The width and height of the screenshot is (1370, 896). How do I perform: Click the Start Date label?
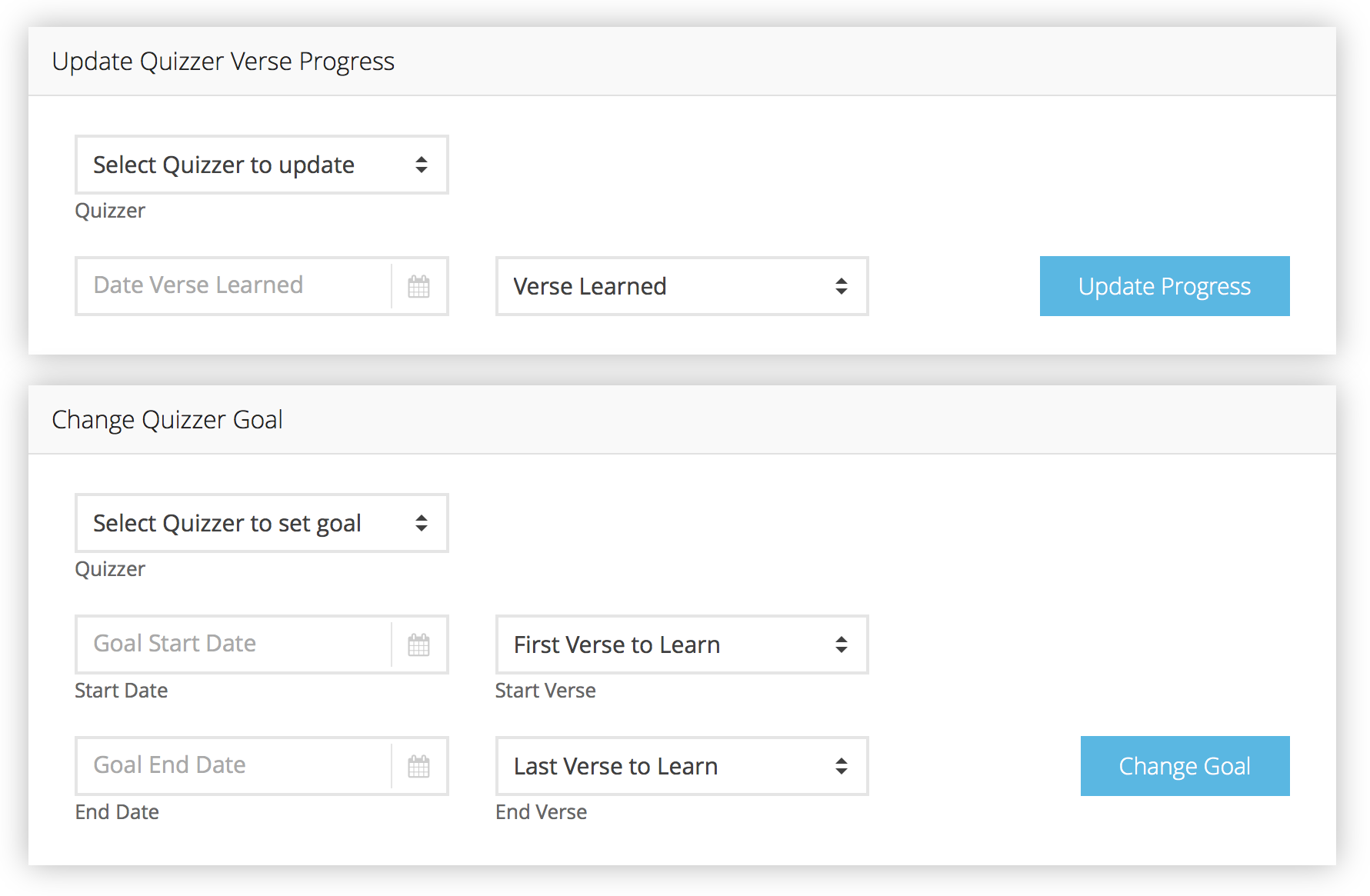(x=121, y=691)
